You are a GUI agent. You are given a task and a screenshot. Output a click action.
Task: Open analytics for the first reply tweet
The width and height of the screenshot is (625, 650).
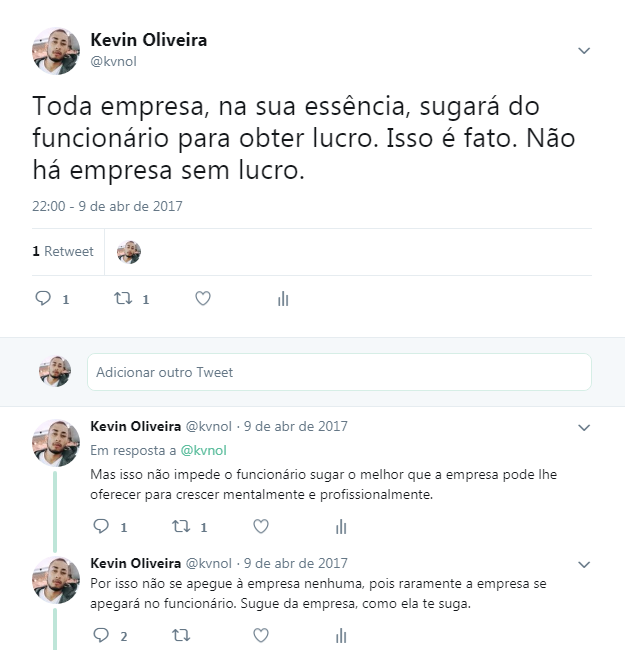click(341, 526)
